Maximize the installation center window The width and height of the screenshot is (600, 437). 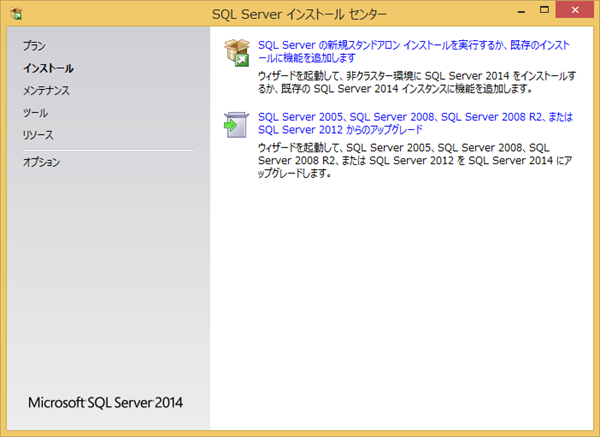544,10
